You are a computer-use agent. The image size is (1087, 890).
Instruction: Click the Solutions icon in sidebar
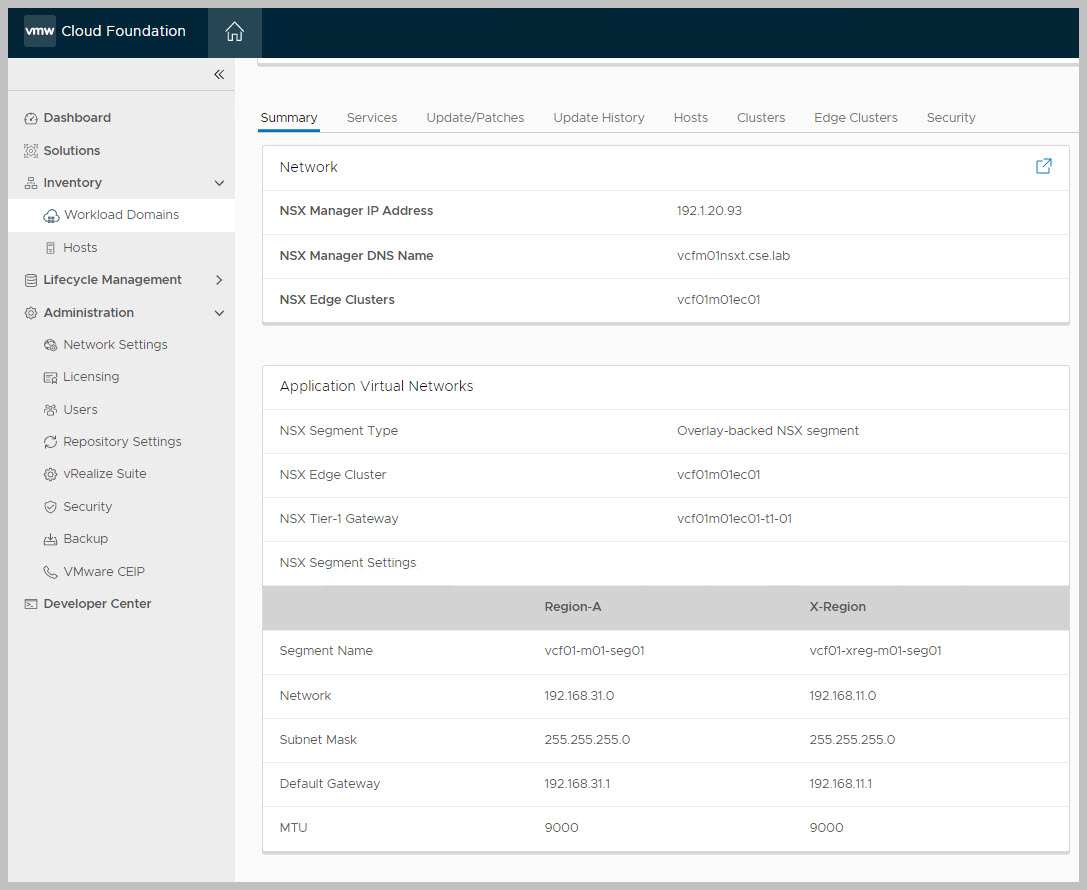point(31,151)
